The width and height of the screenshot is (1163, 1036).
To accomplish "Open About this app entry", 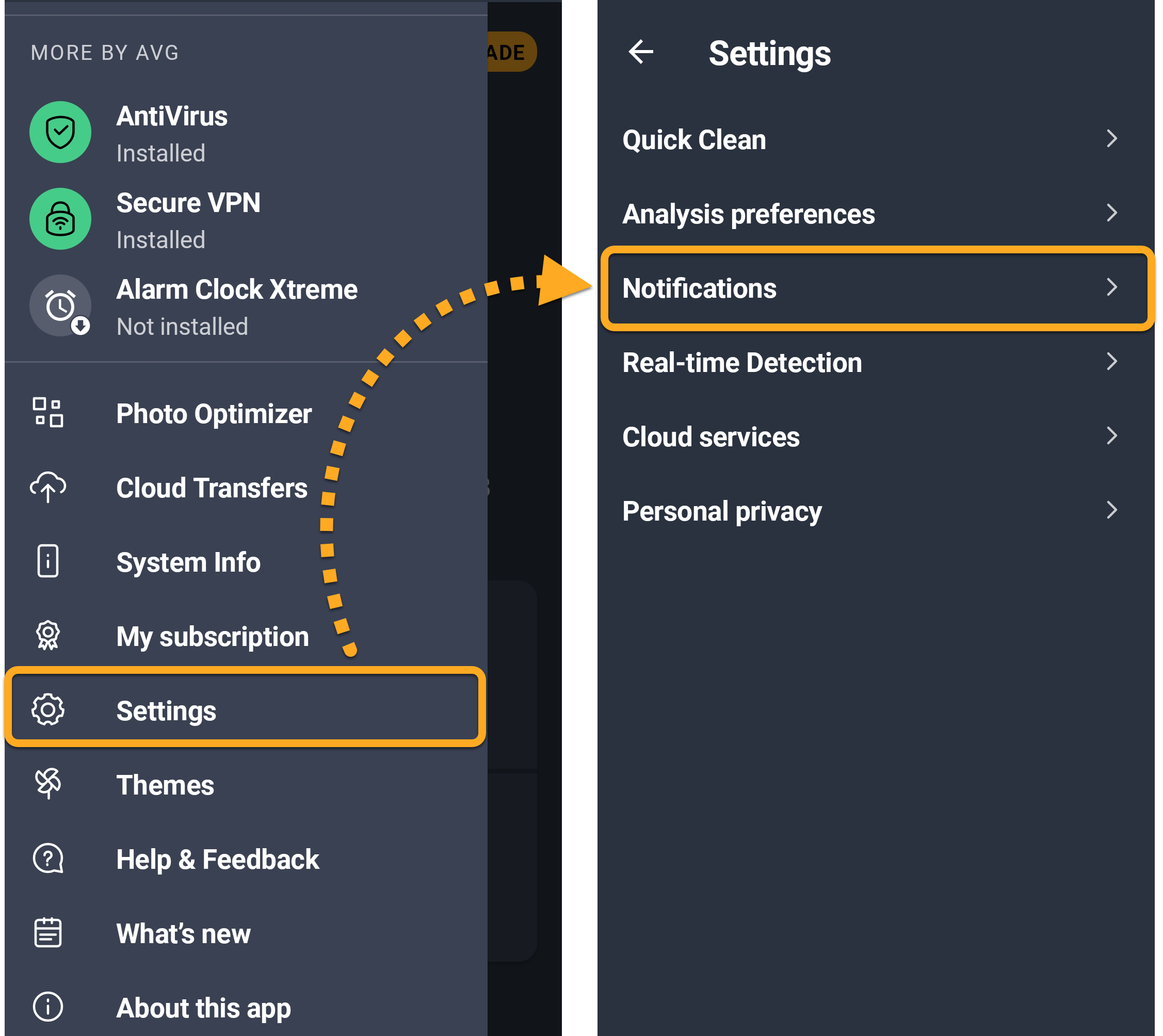I will tap(203, 1008).
